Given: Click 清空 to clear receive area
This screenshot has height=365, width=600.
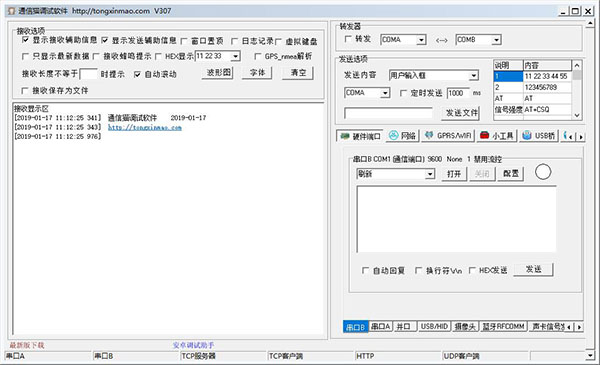Looking at the screenshot, I should coord(298,72).
